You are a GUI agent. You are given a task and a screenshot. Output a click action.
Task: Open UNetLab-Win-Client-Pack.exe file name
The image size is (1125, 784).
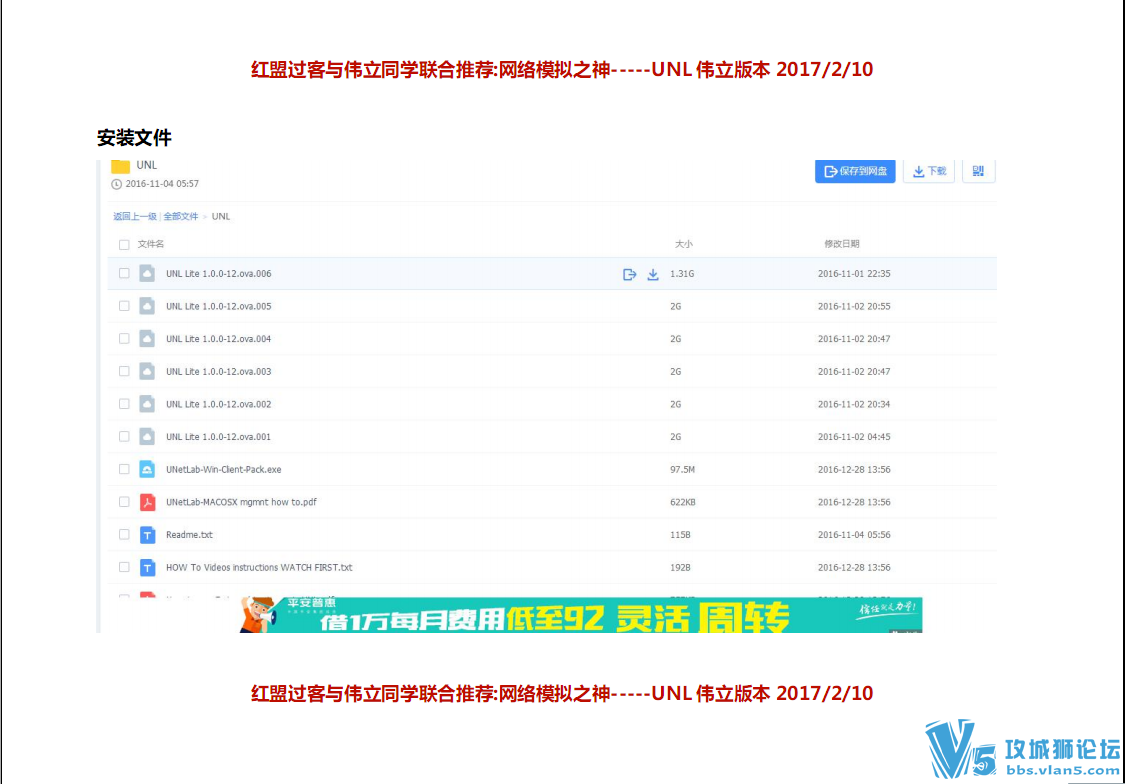tap(224, 470)
